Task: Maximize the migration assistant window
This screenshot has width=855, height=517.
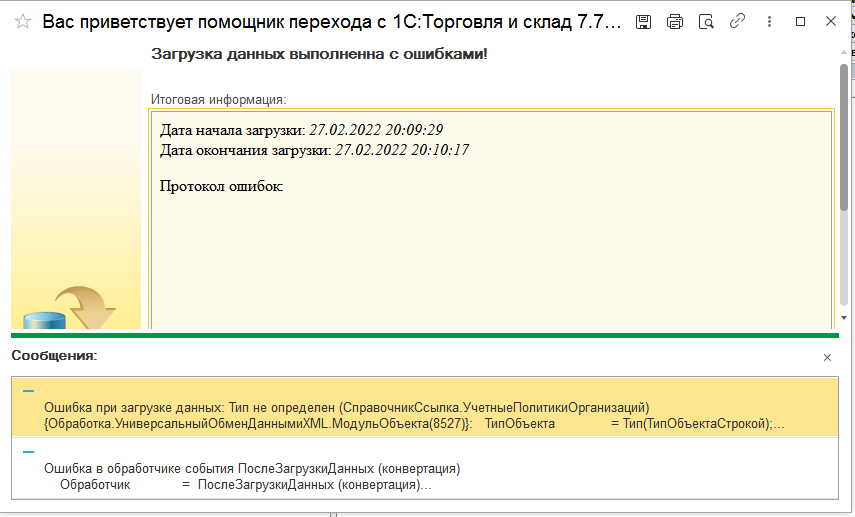Action: click(x=800, y=21)
